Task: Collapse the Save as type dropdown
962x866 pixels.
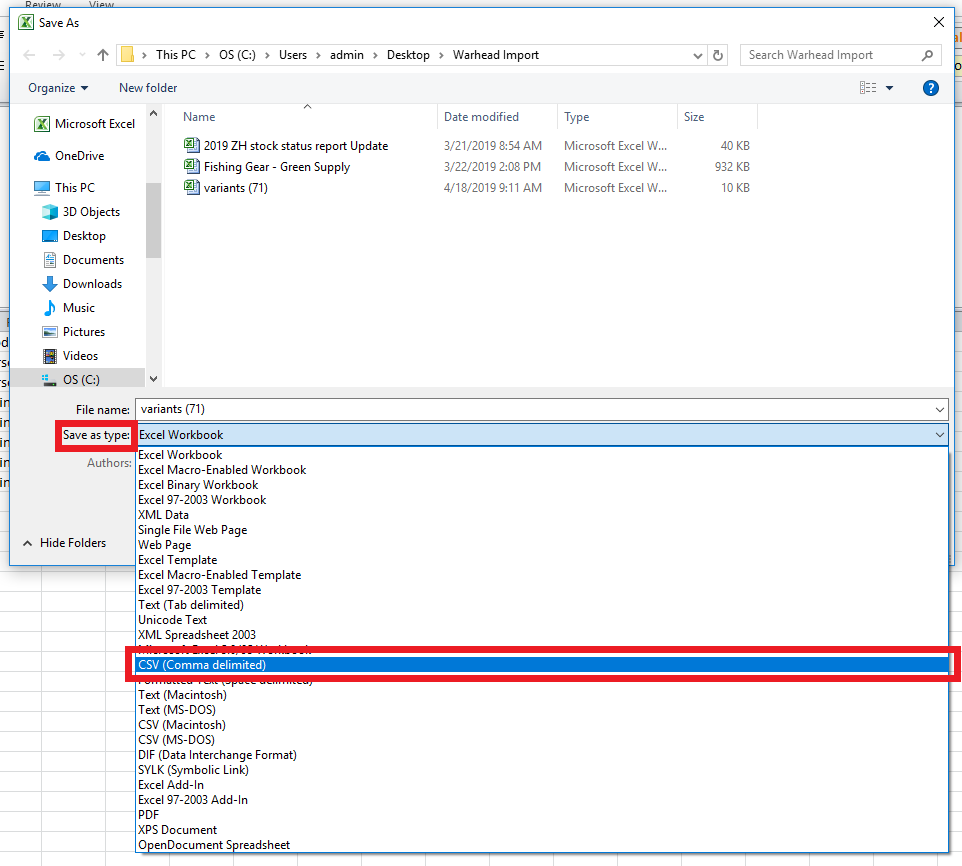Action: (x=939, y=435)
